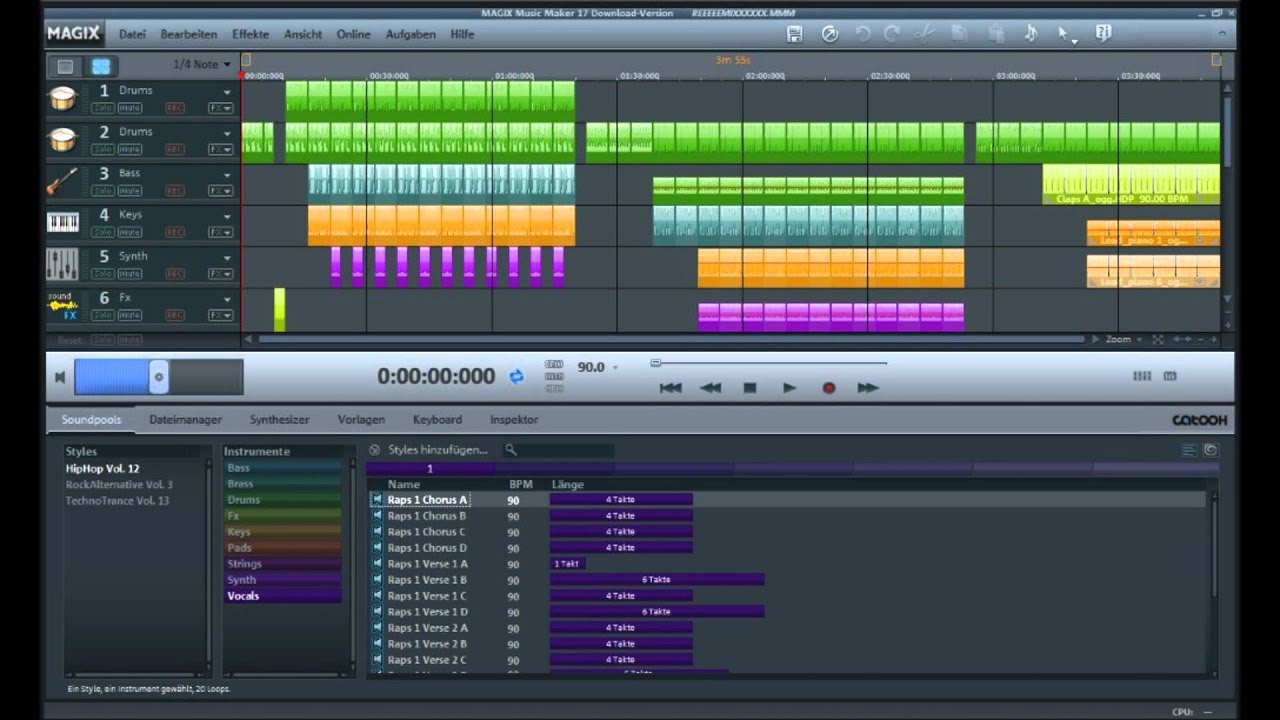Click the scissors cut icon
Image resolution: width=1280 pixels, height=720 pixels.
(x=925, y=34)
